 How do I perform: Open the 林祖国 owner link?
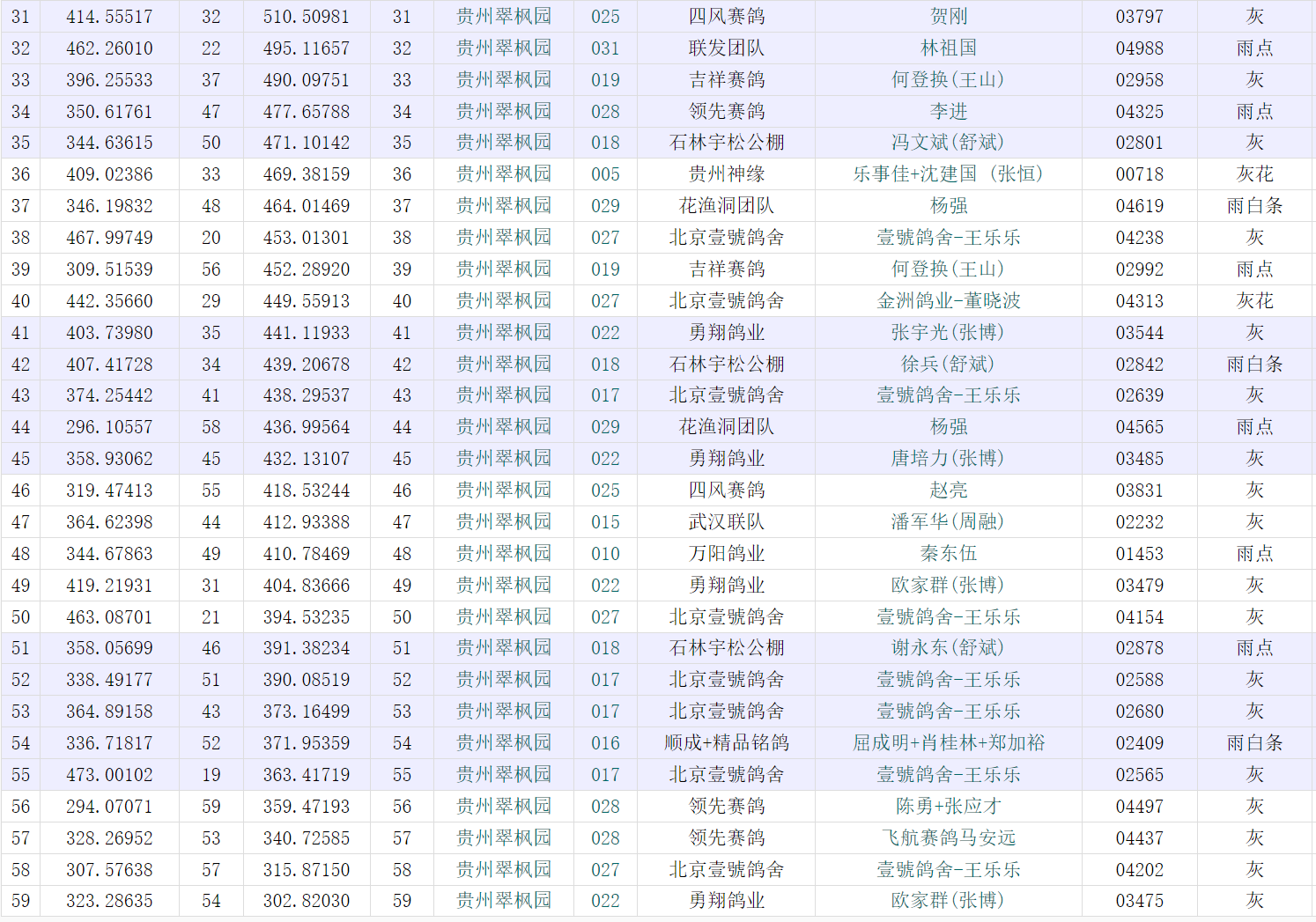point(948,48)
